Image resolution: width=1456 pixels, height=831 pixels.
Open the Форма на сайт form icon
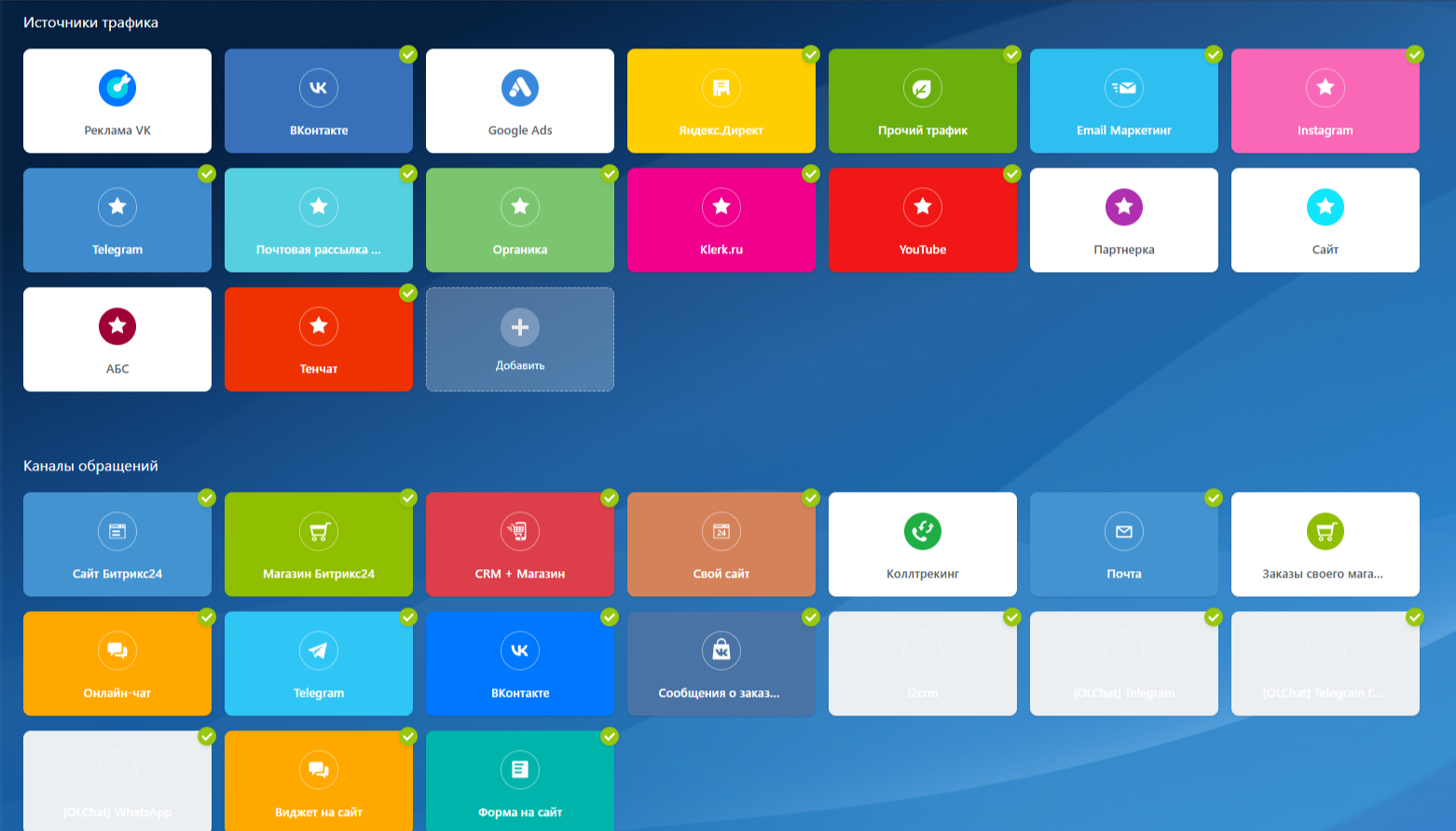tap(520, 770)
